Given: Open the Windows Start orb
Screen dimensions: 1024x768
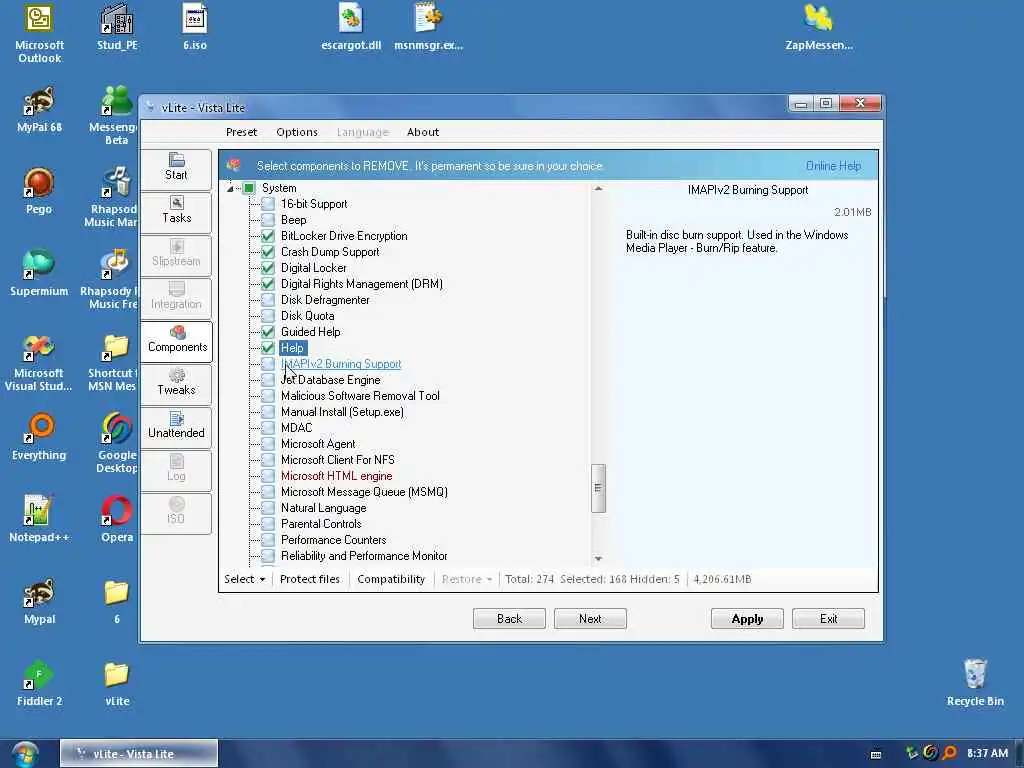Looking at the screenshot, I should click(24, 754).
